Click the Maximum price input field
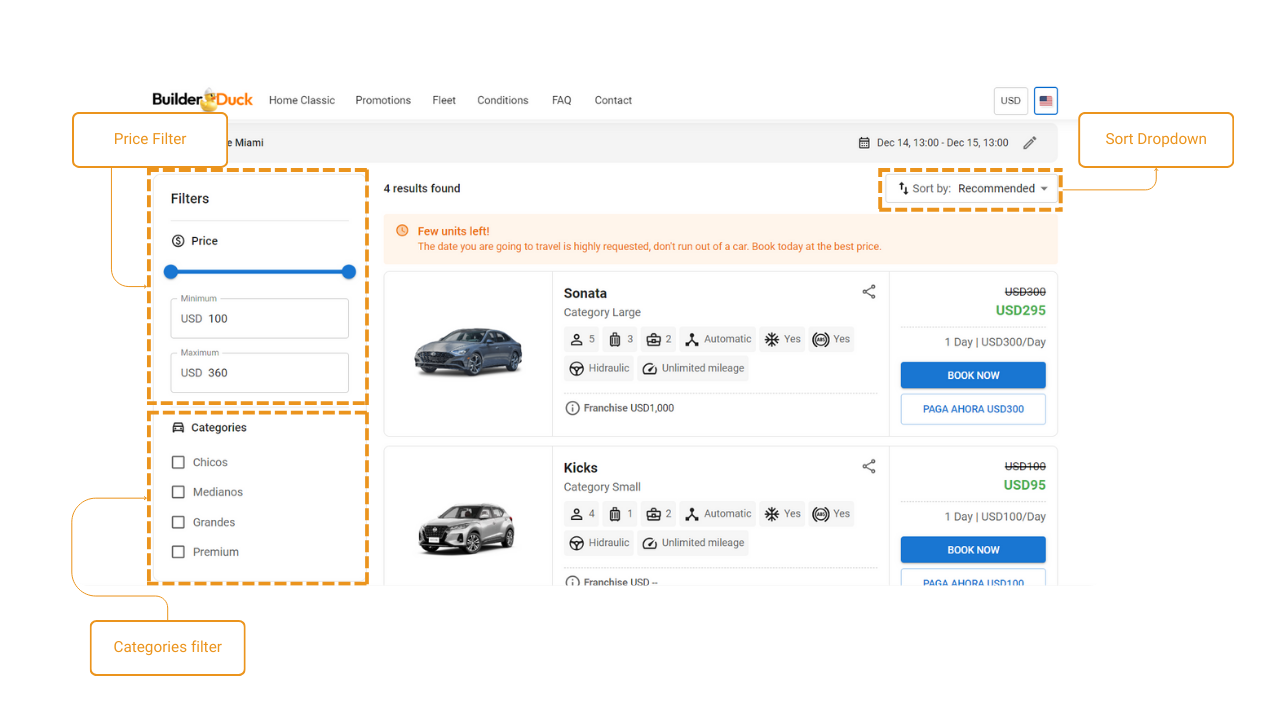The height and width of the screenshot is (720, 1280). (259, 373)
